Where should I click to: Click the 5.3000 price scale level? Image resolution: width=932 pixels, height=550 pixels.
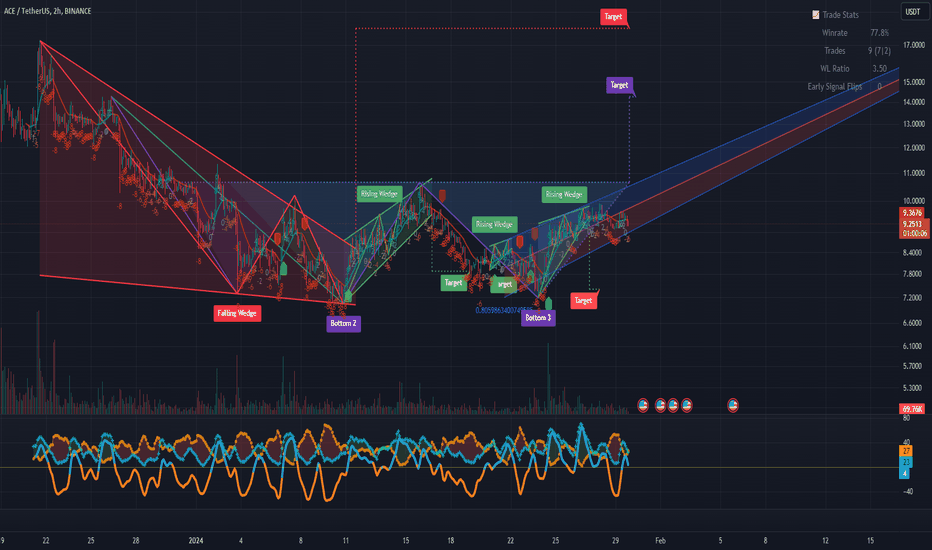912,388
